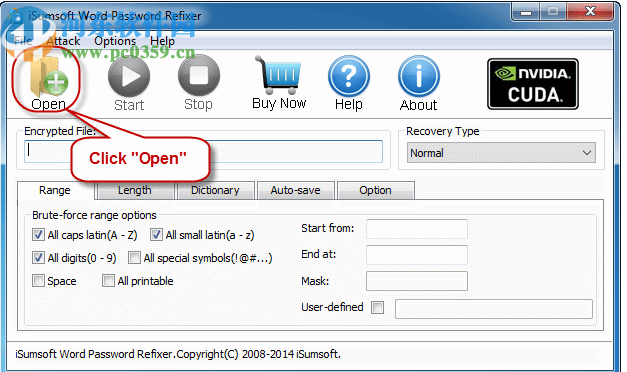This screenshot has width=627, height=372.
Task: Stop the running attack
Action: 198,83
